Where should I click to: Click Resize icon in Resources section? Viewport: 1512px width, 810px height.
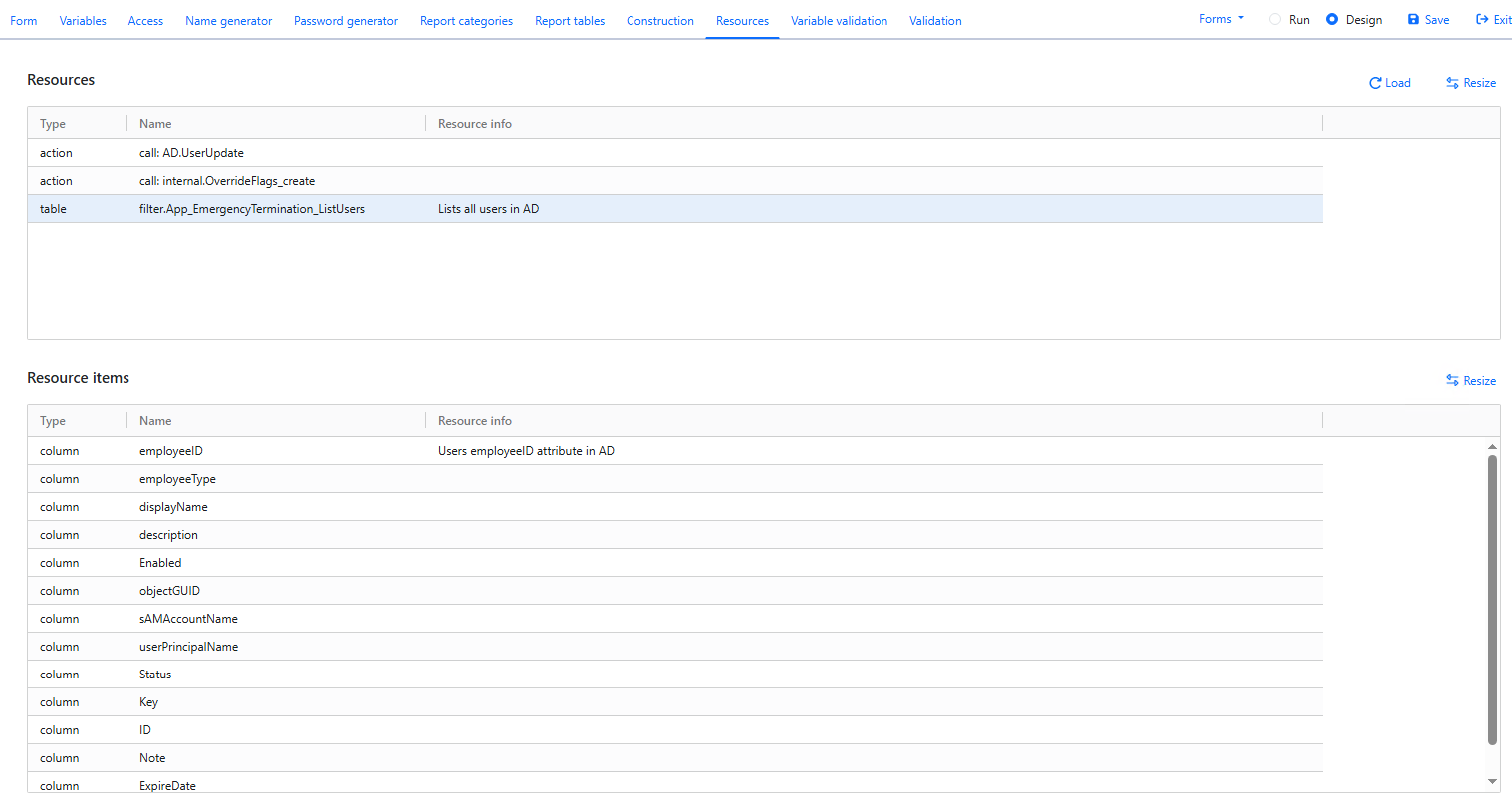coord(1452,83)
